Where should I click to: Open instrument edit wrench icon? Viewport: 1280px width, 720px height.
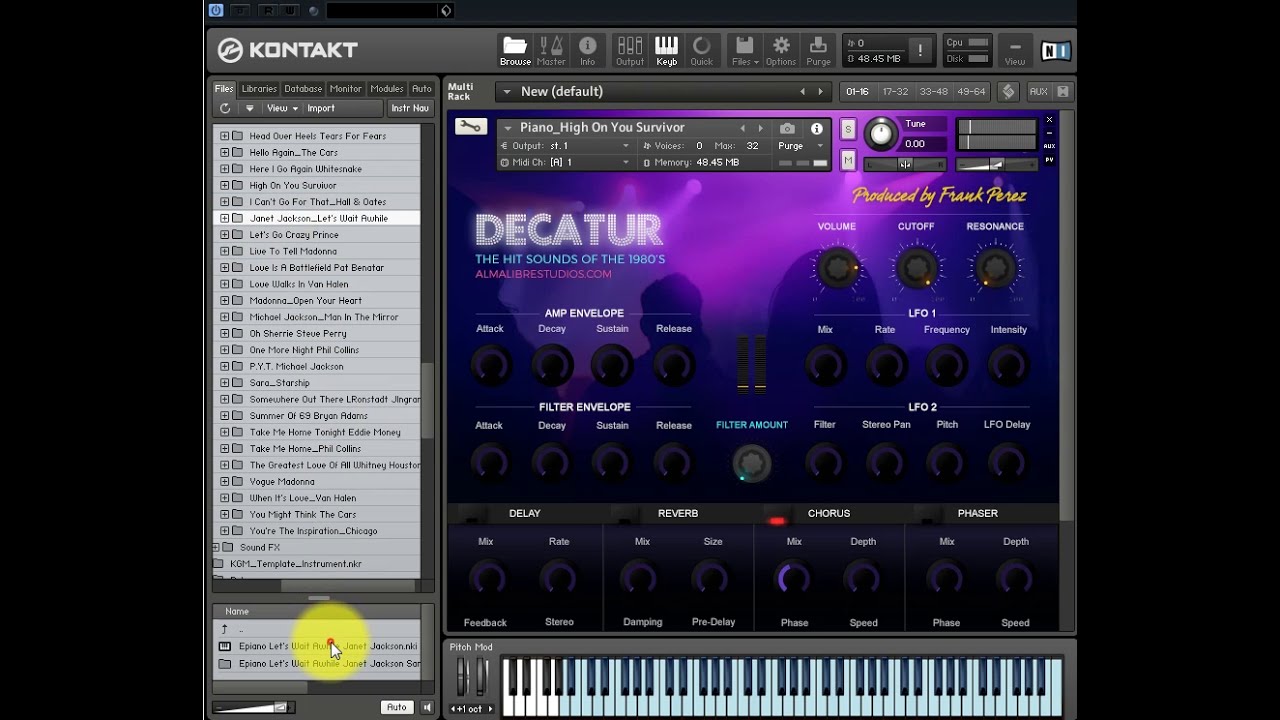click(x=470, y=127)
